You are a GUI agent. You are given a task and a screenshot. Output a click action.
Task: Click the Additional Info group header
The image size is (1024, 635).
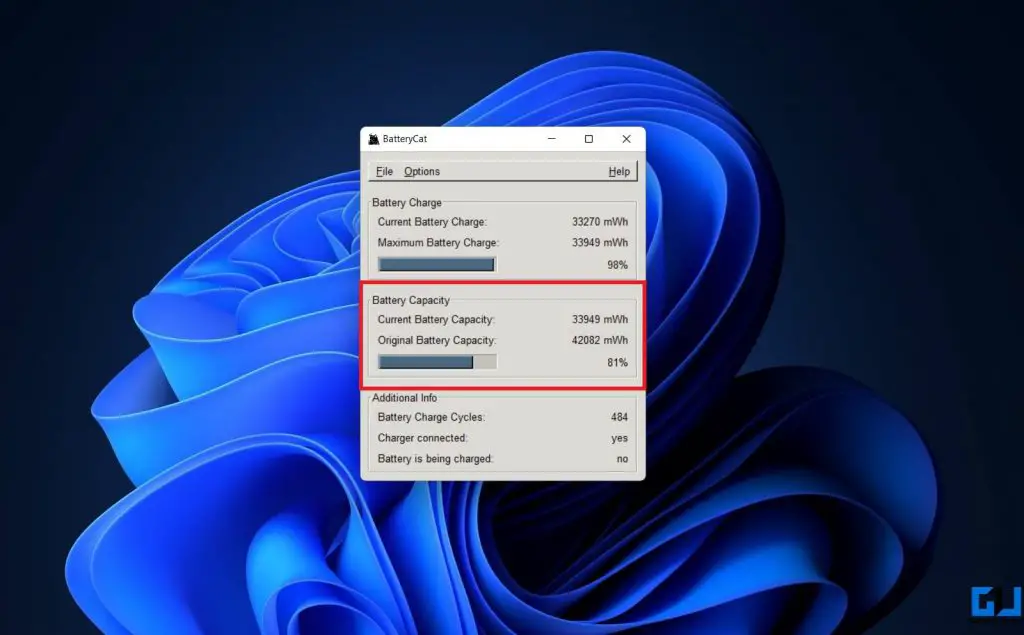[404, 397]
